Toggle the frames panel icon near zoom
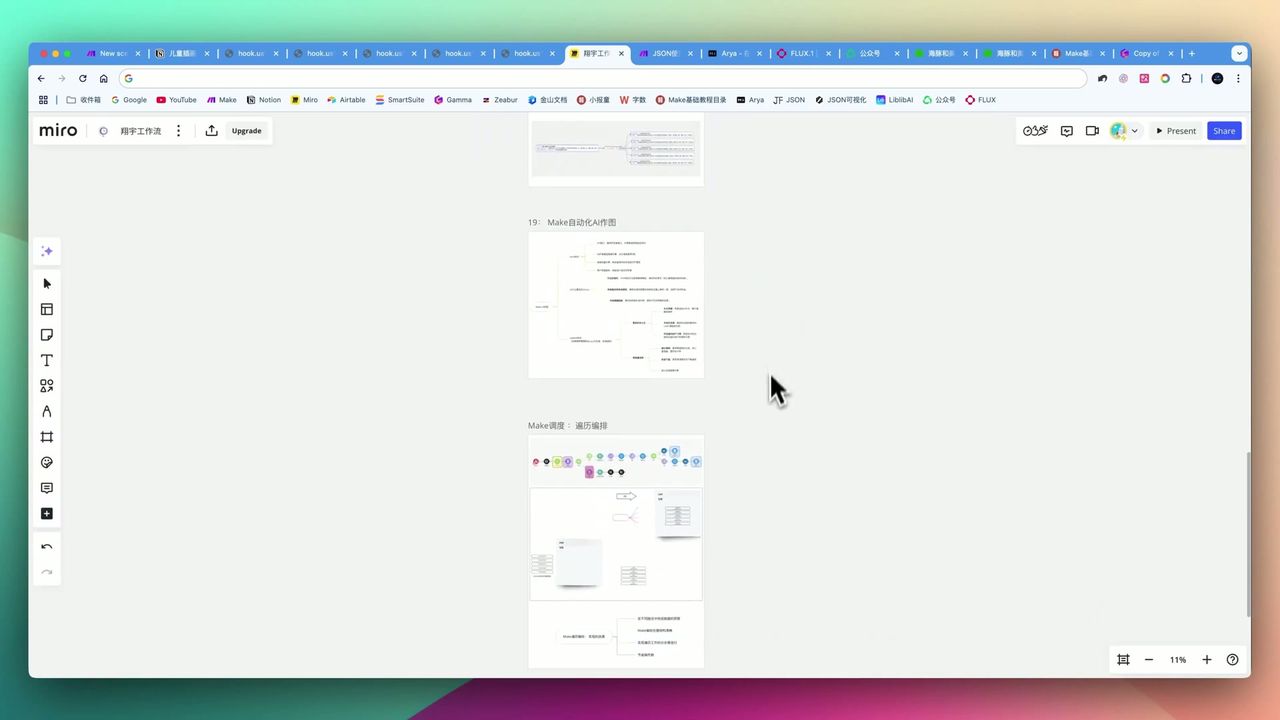This screenshot has width=1280, height=720. tap(1123, 660)
